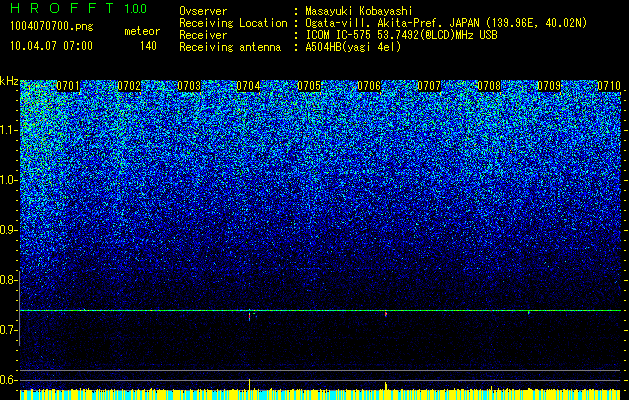The image size is (629, 400).
Task: Click the meteor count value 140
Action: tap(148, 46)
